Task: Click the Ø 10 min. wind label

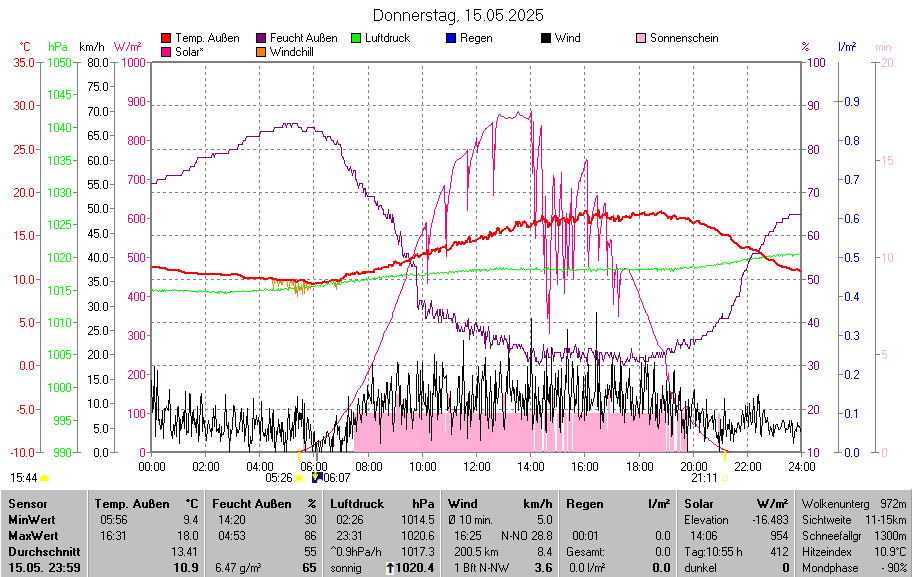Action: coord(470,520)
